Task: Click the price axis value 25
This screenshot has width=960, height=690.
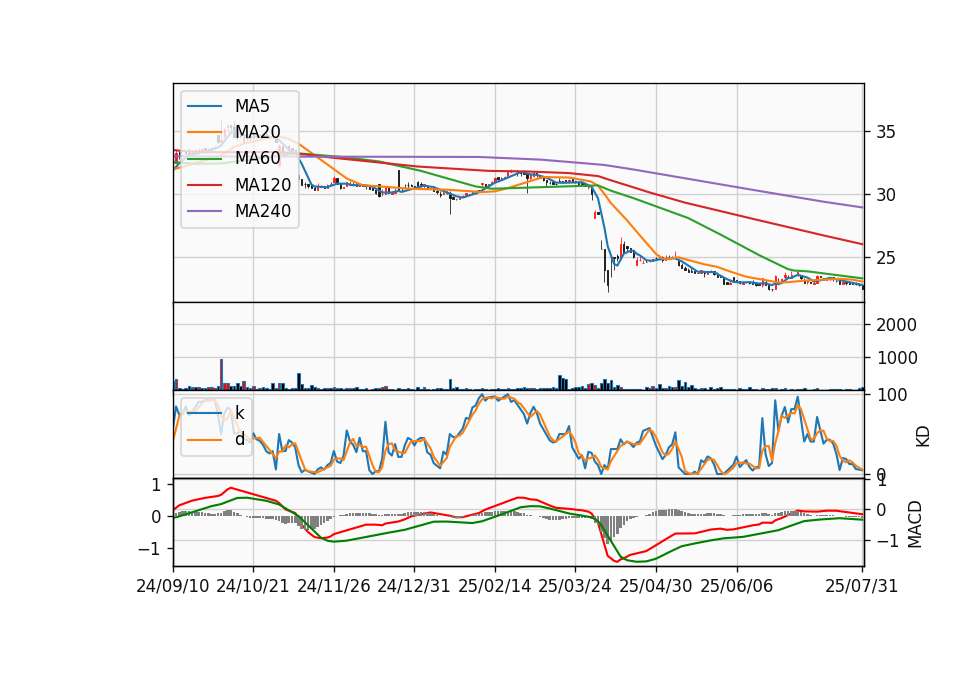Action: click(885, 258)
